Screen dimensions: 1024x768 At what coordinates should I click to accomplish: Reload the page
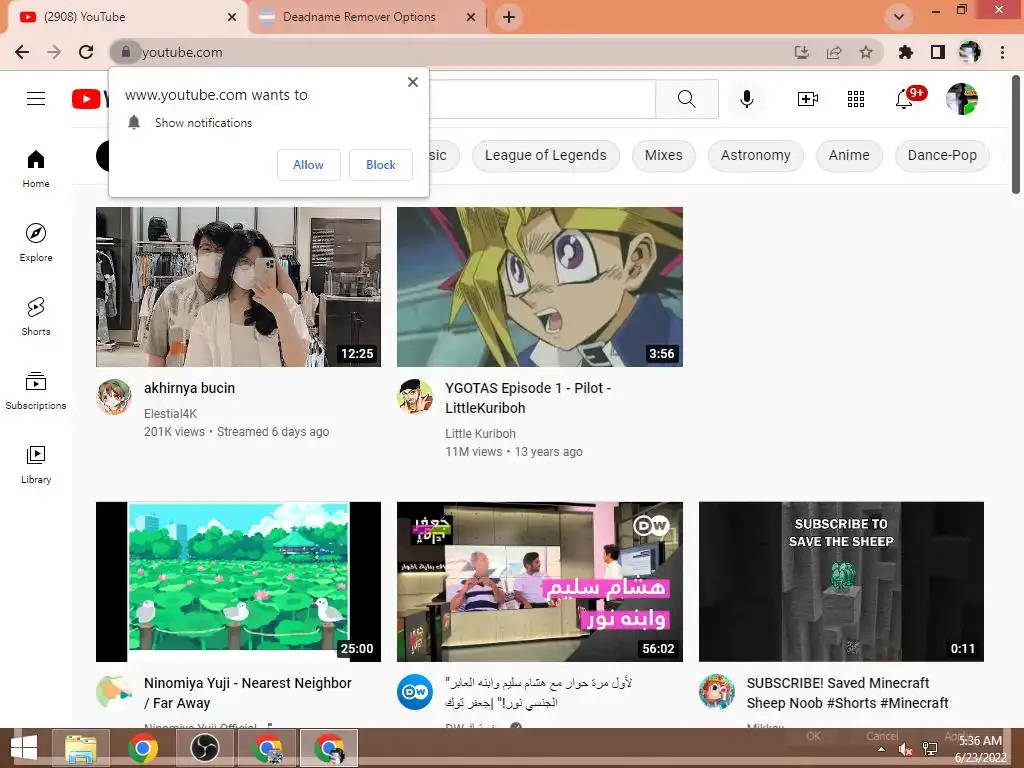86,52
